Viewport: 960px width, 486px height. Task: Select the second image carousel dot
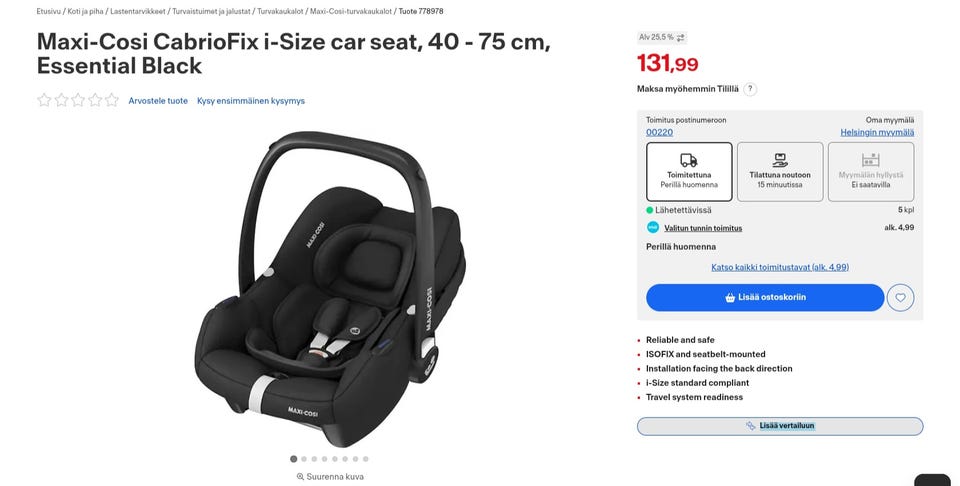(x=304, y=459)
